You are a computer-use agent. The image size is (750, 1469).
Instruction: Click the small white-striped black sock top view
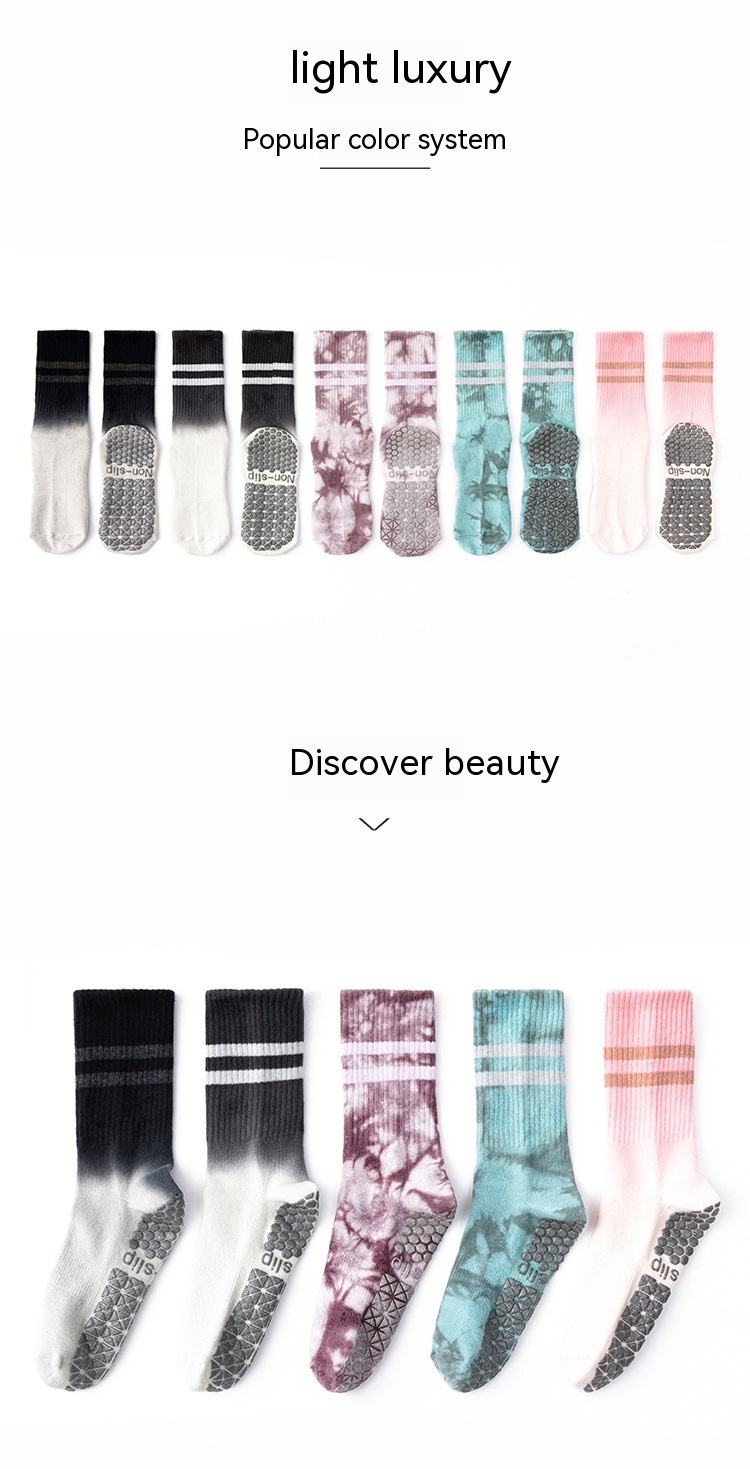[x=199, y=440]
